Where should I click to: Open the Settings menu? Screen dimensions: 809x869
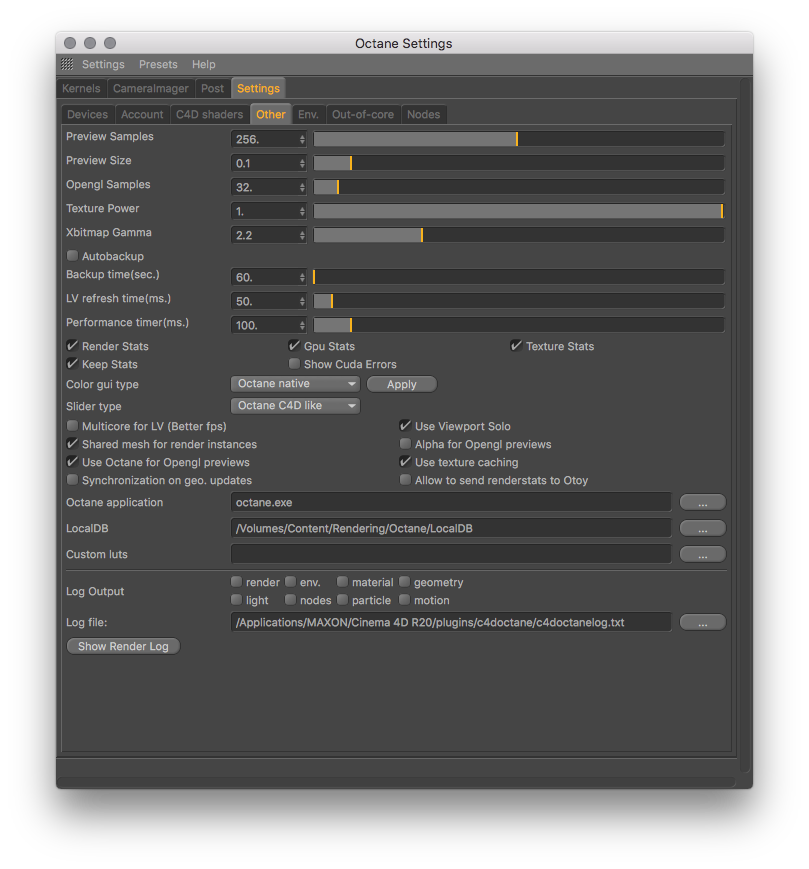pyautogui.click(x=103, y=64)
